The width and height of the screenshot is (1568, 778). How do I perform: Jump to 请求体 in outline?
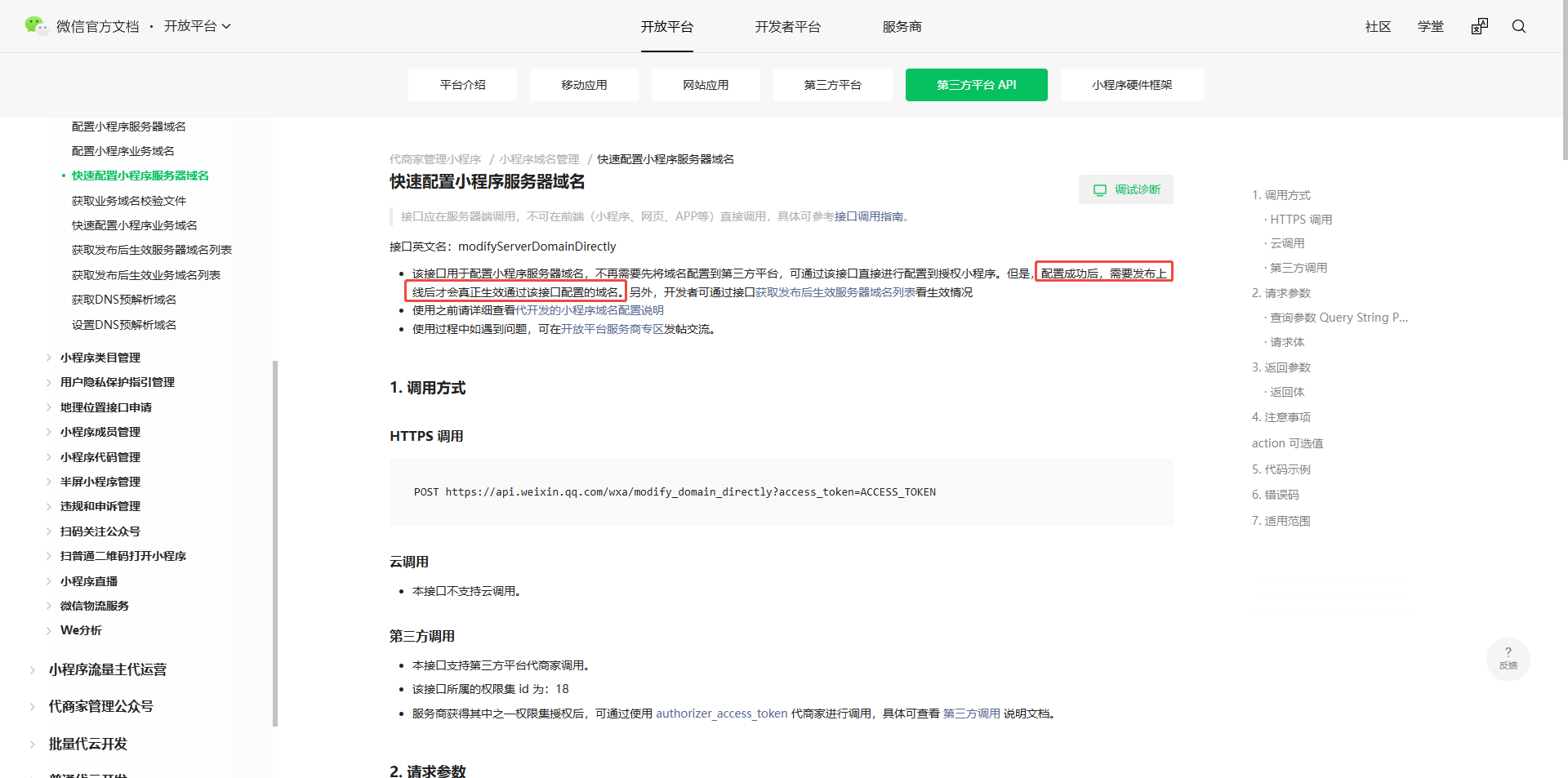tap(1287, 342)
